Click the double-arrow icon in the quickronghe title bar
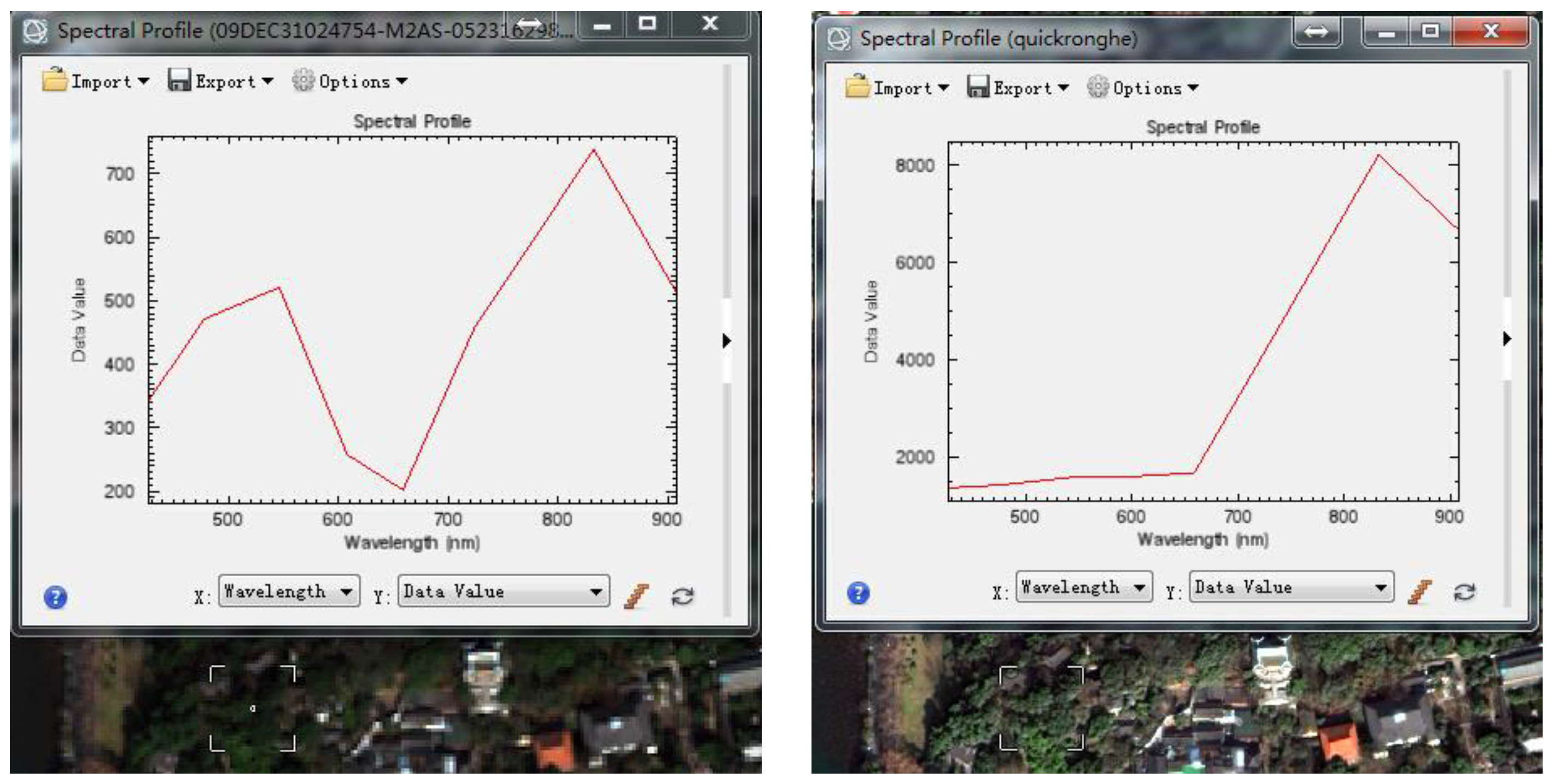 (1316, 32)
